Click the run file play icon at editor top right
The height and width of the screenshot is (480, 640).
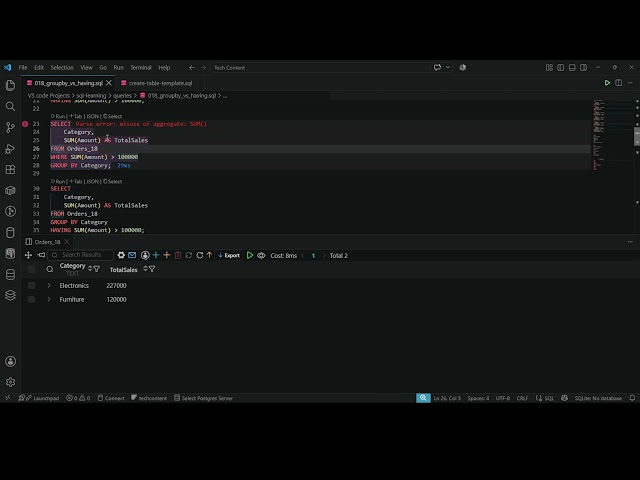pos(607,83)
